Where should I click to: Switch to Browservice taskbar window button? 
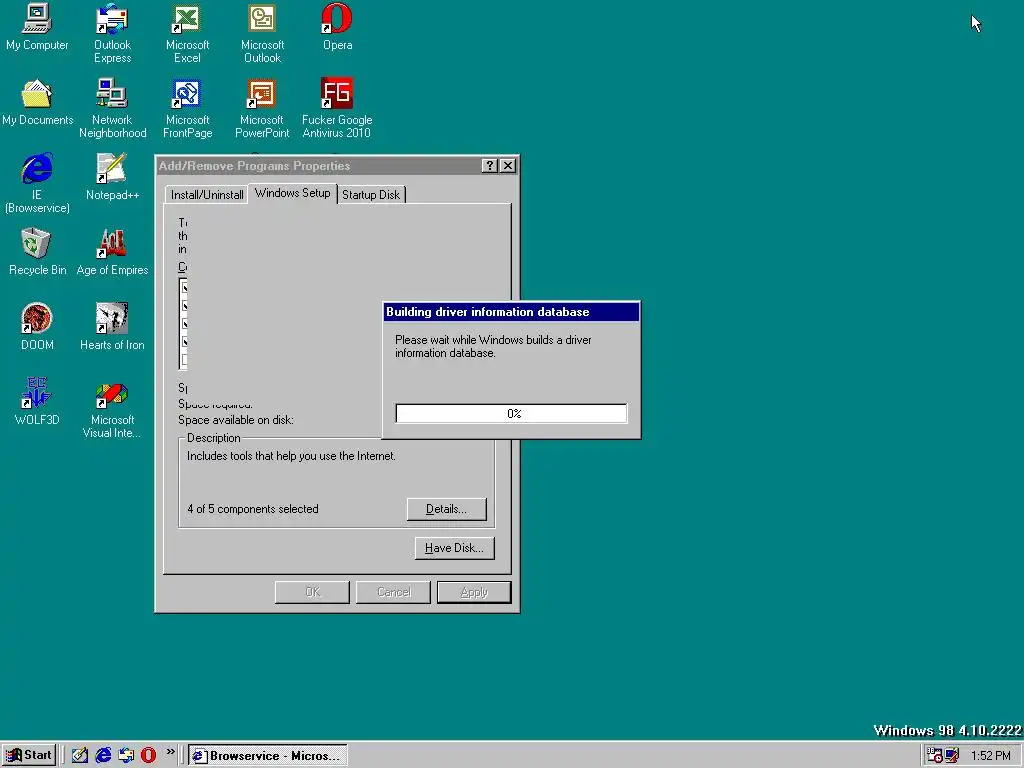(x=268, y=756)
